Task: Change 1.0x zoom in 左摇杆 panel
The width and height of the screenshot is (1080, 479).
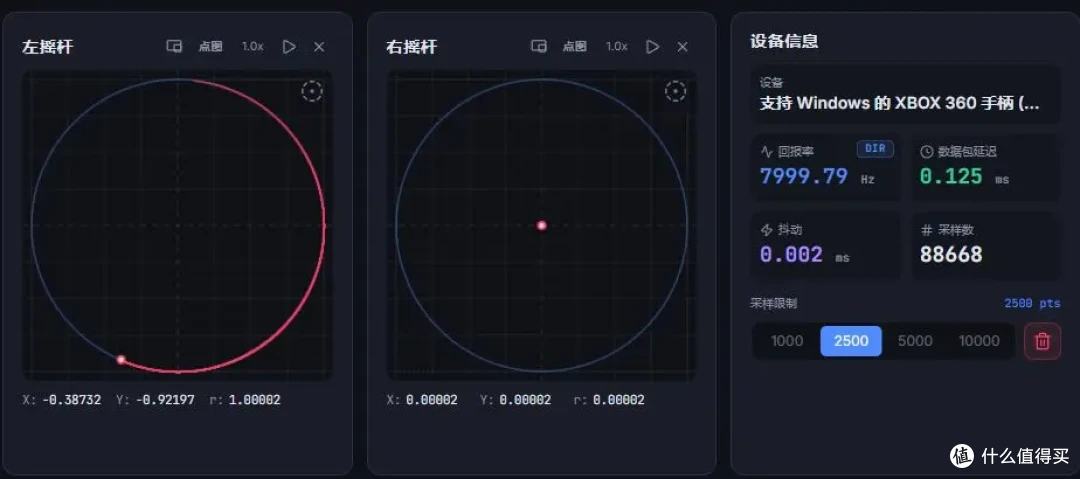Action: coord(252,46)
